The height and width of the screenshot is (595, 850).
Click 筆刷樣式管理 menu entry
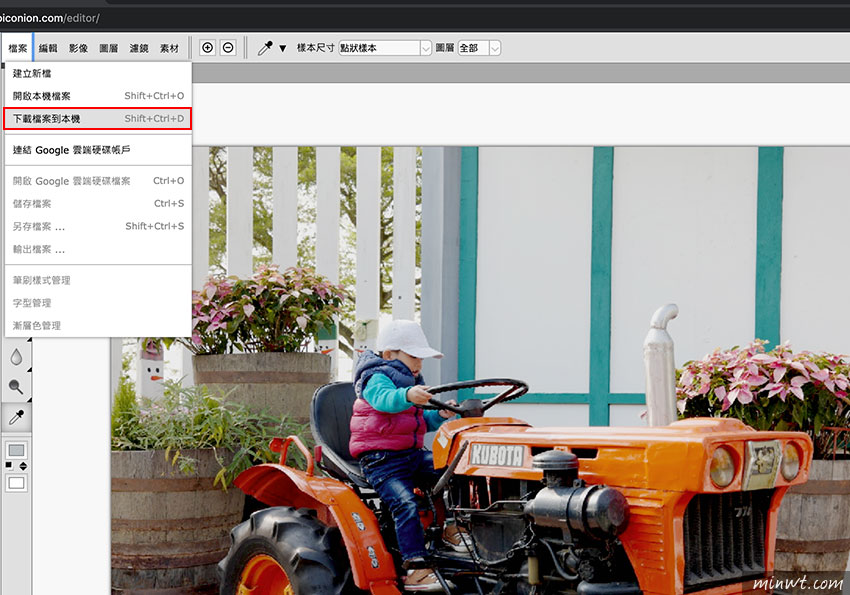(x=98, y=280)
